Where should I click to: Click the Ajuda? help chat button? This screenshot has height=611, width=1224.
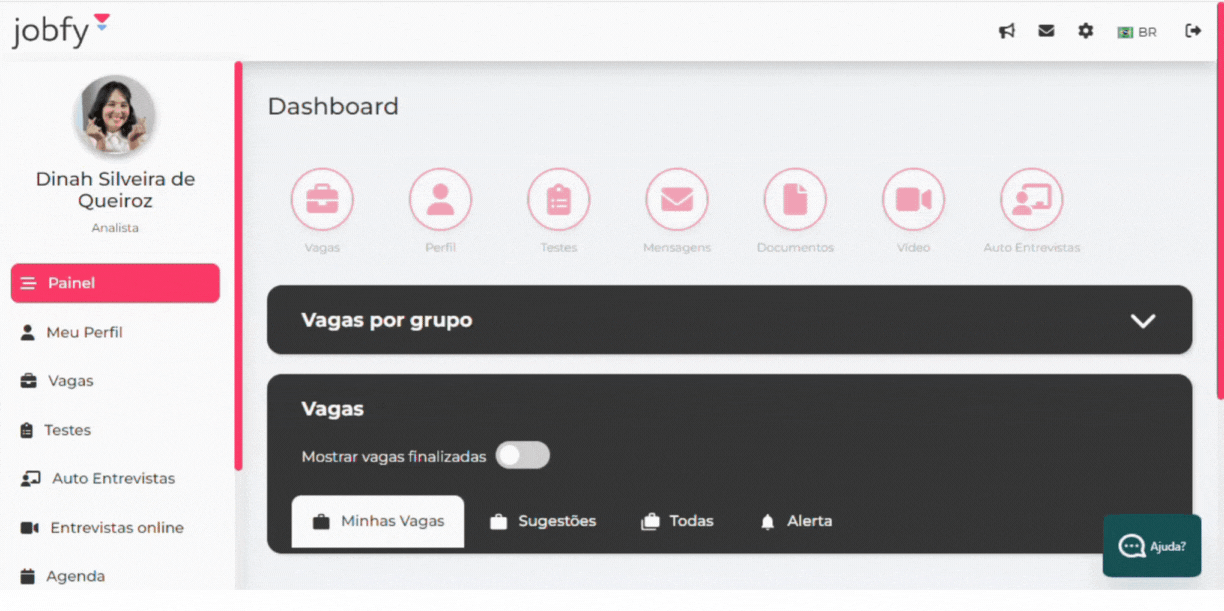[x=1152, y=546]
